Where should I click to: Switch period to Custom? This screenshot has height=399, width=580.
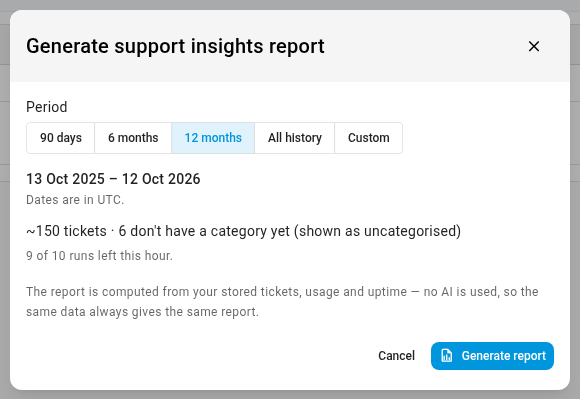[368, 138]
